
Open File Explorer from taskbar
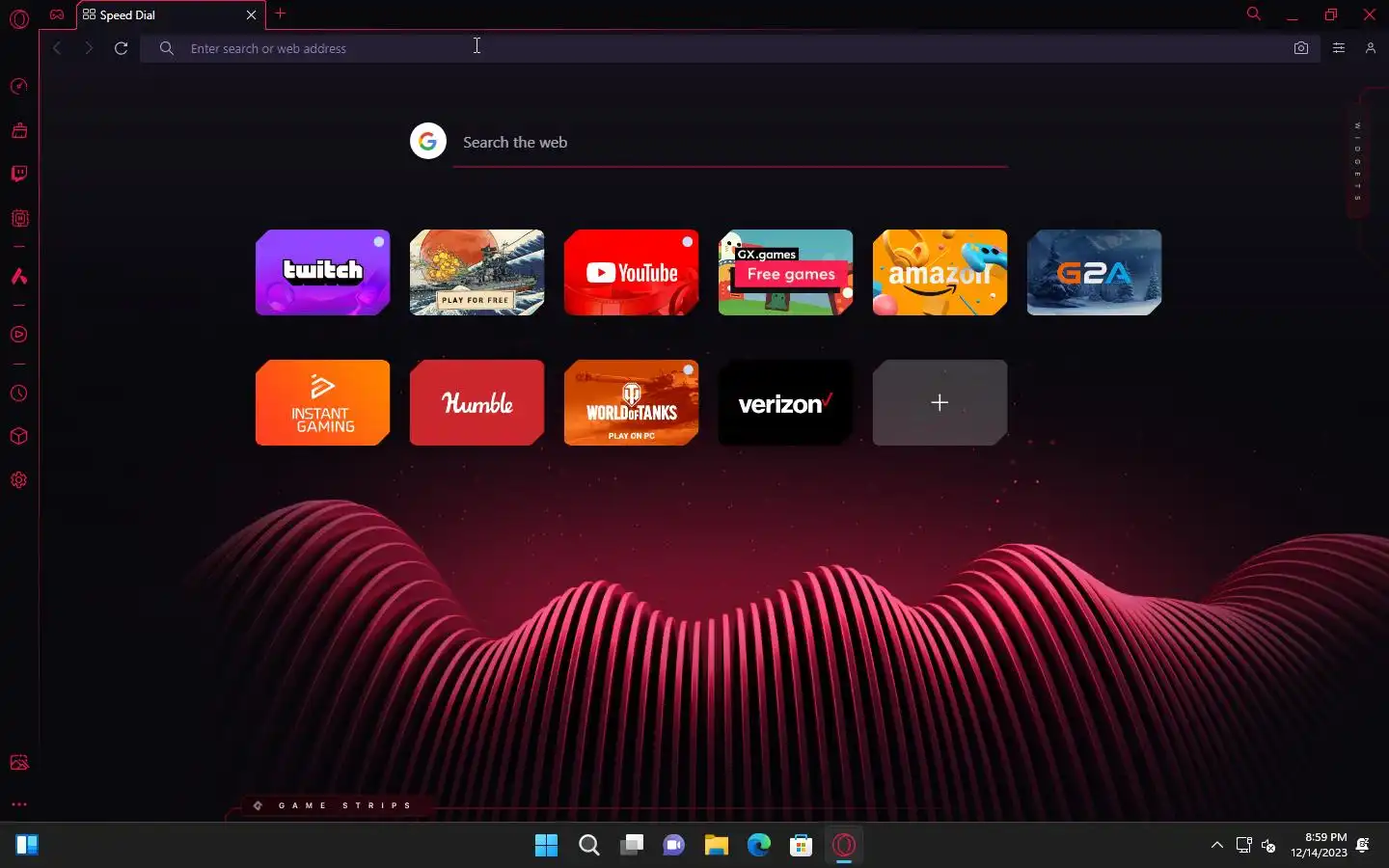tap(716, 846)
